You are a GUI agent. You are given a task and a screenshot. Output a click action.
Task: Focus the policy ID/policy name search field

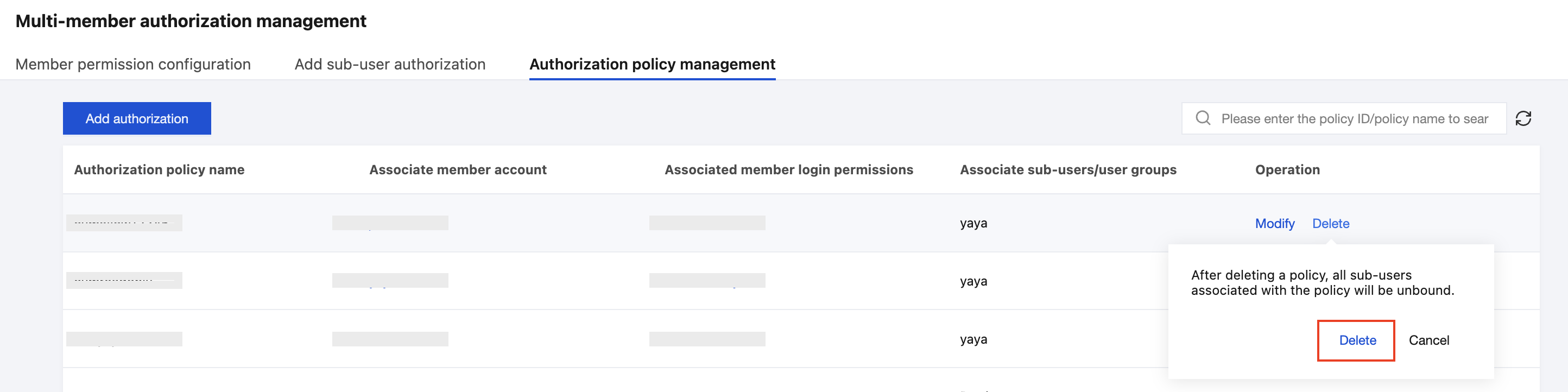(1354, 119)
